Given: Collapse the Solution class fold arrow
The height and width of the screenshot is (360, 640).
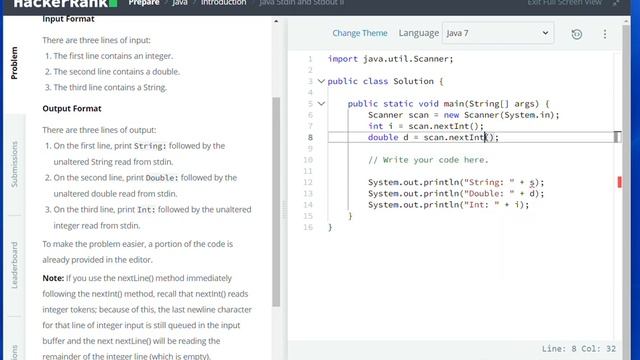Looking at the screenshot, I should pyautogui.click(x=321, y=81).
